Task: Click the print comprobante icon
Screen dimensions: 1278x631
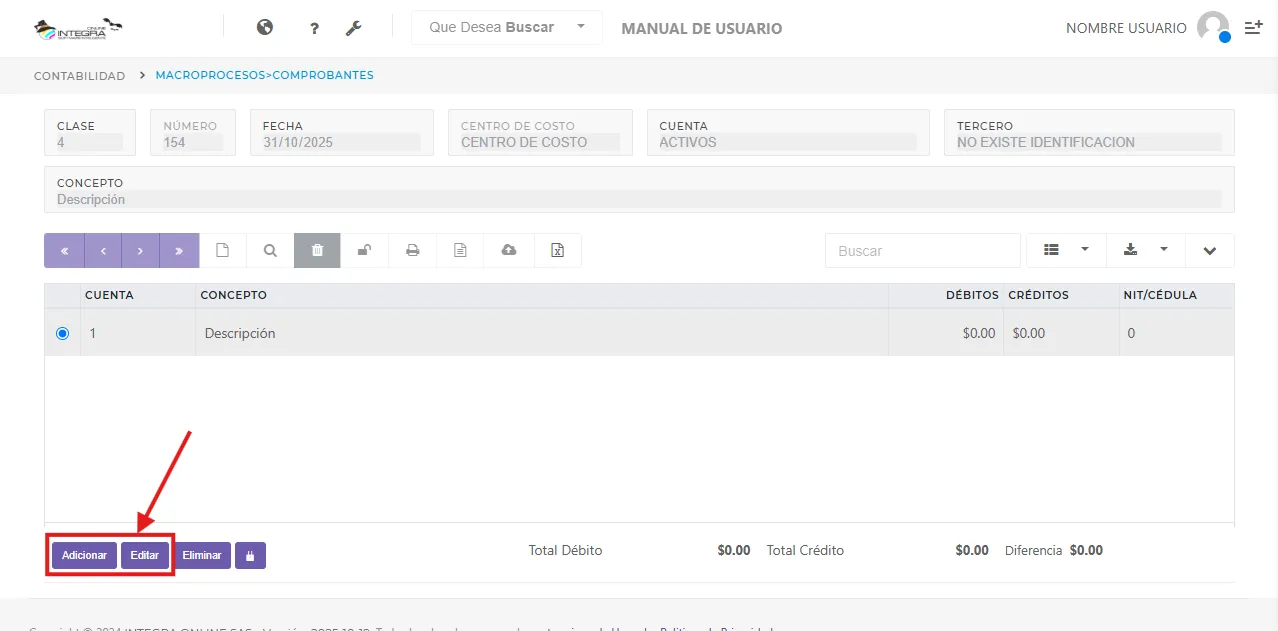Action: (x=412, y=250)
